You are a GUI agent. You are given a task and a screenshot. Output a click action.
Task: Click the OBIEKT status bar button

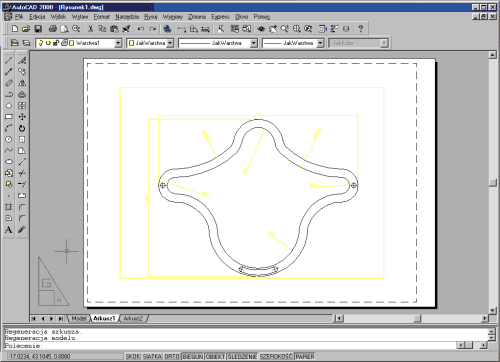click(x=215, y=356)
